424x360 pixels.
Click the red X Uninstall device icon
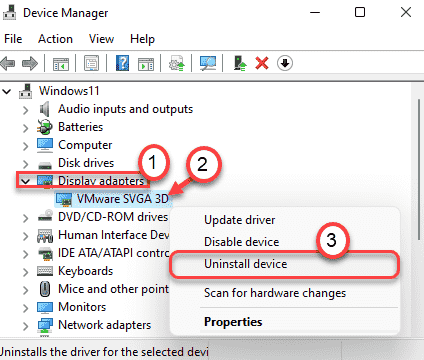[262, 63]
